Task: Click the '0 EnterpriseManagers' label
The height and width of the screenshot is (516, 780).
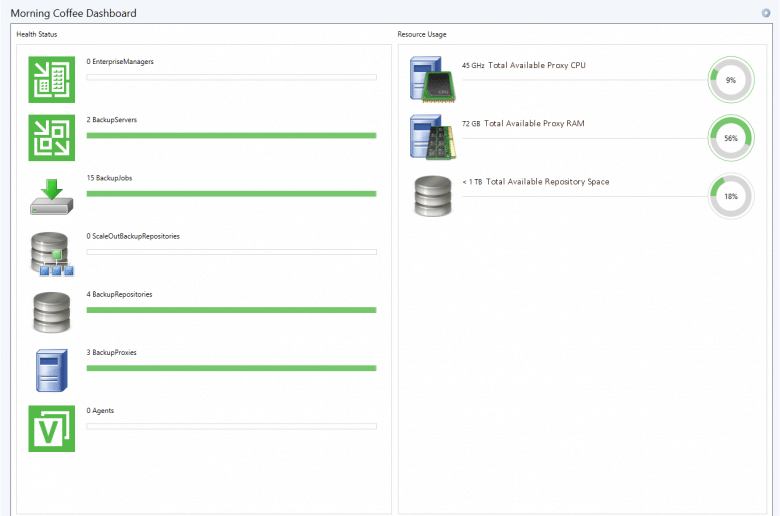Action: [120, 62]
